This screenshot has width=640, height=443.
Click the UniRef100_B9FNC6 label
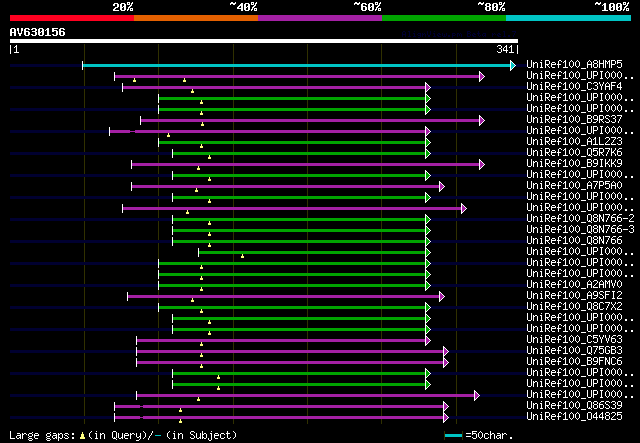coord(574,362)
